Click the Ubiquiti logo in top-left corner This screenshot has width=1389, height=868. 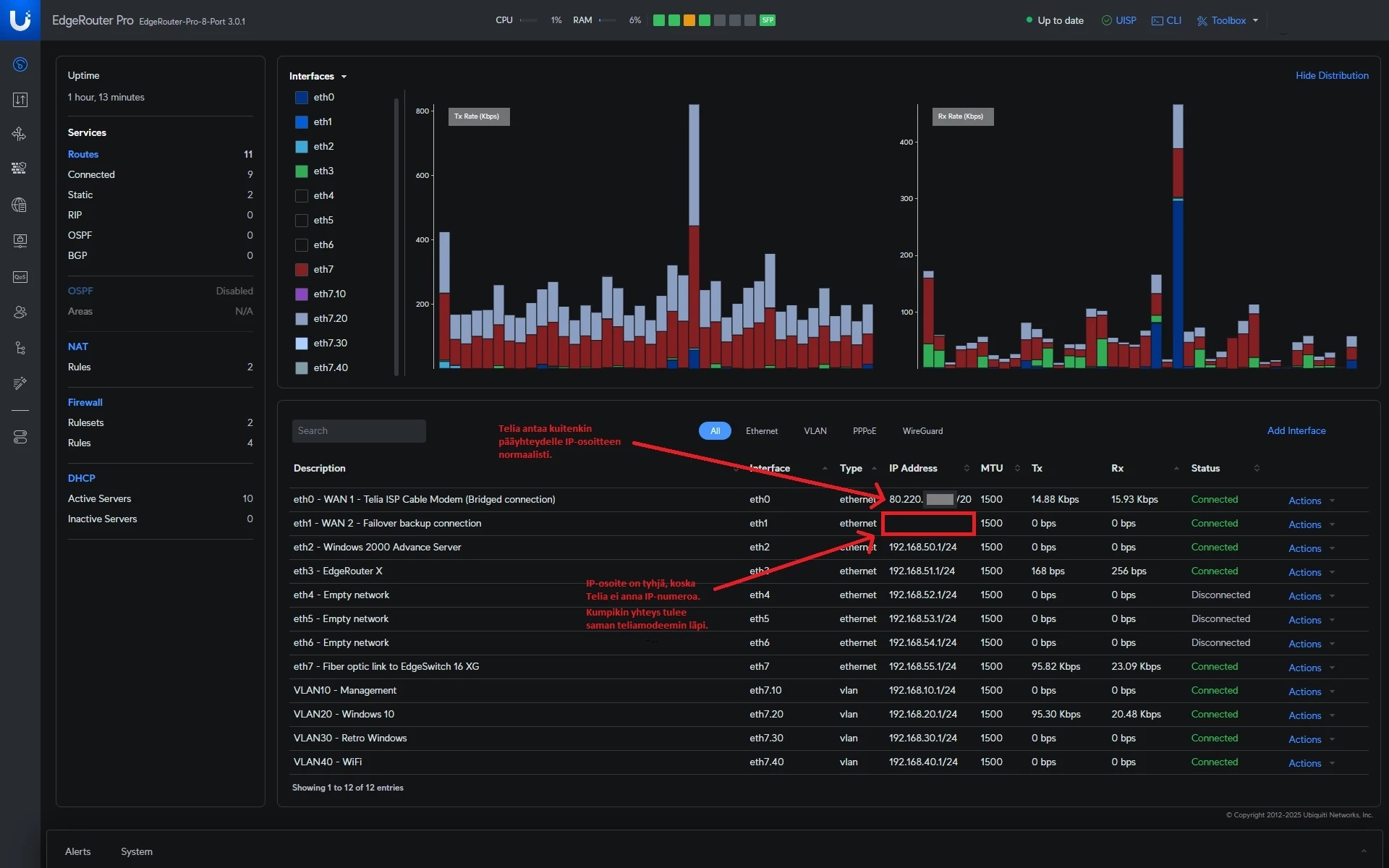20,20
